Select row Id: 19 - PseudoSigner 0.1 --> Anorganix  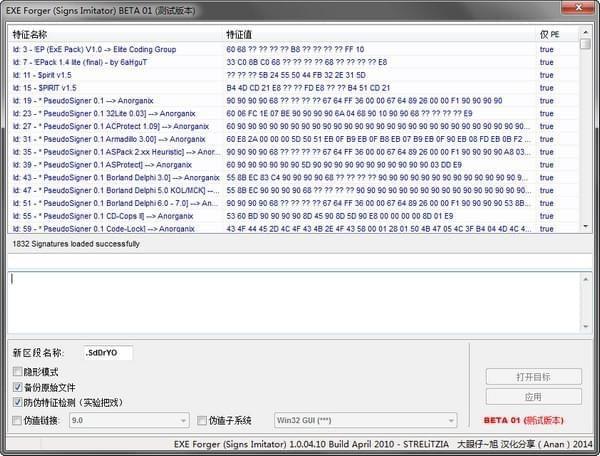point(293,101)
